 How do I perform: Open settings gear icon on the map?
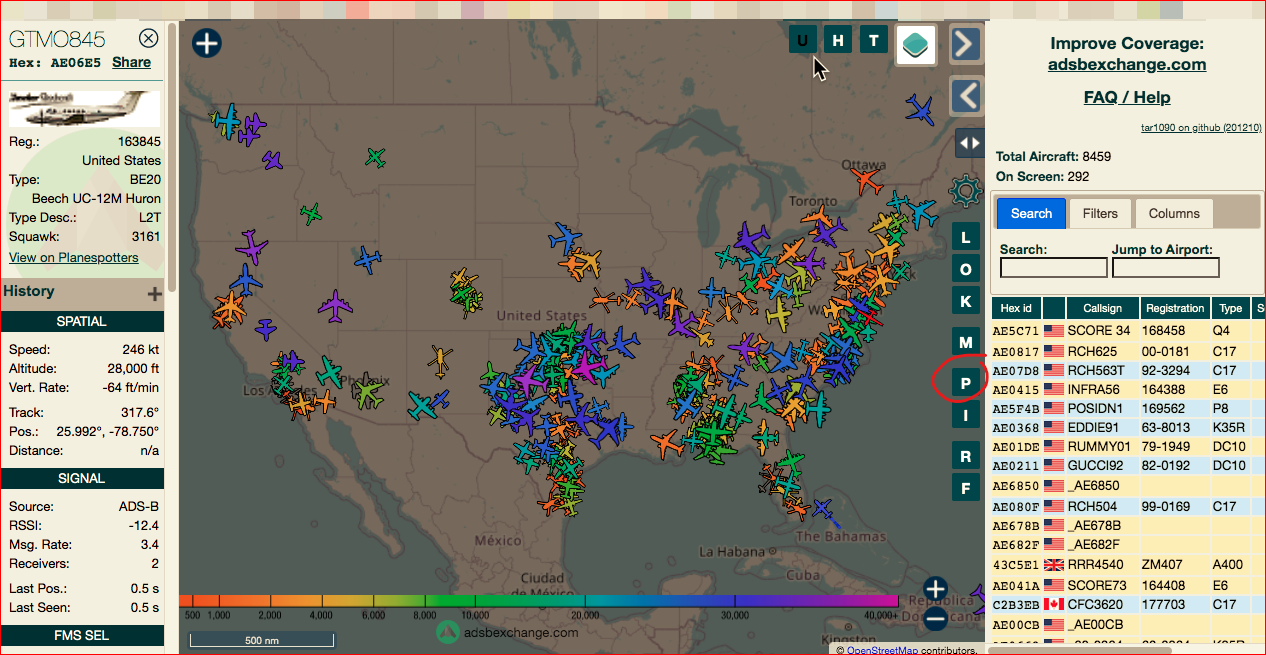pos(966,190)
